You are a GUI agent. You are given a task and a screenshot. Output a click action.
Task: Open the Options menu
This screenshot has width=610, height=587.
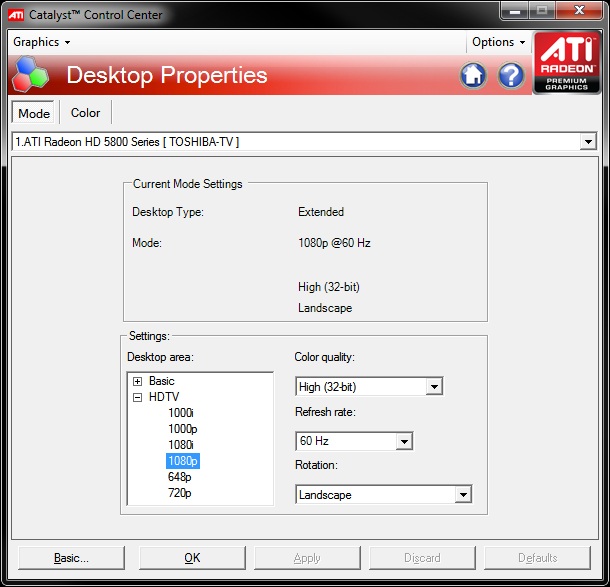coord(499,42)
